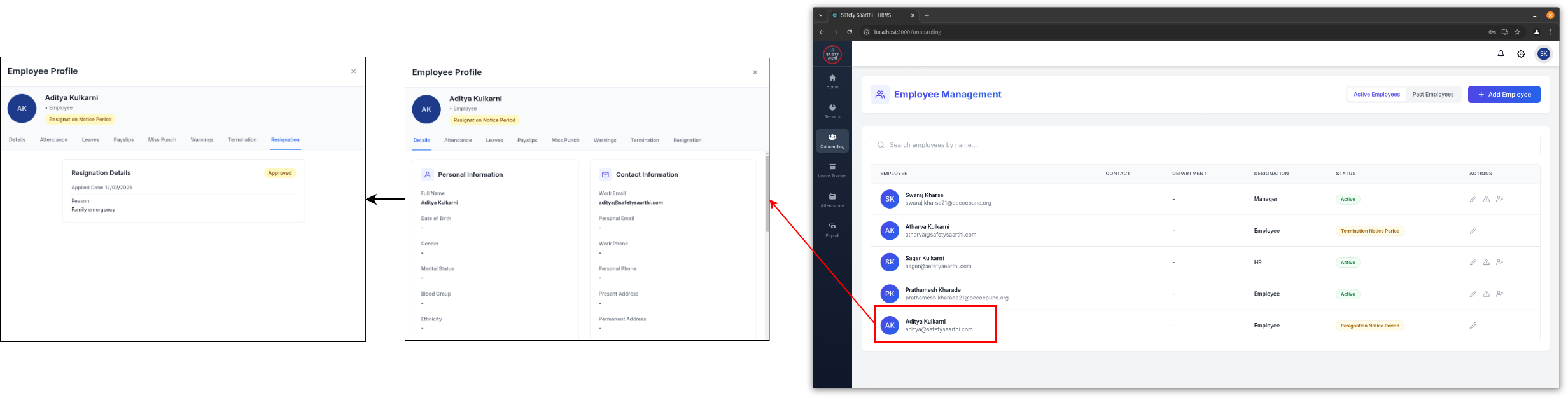Click the Add Employee button
The height and width of the screenshot is (398, 1568).
1504,95
